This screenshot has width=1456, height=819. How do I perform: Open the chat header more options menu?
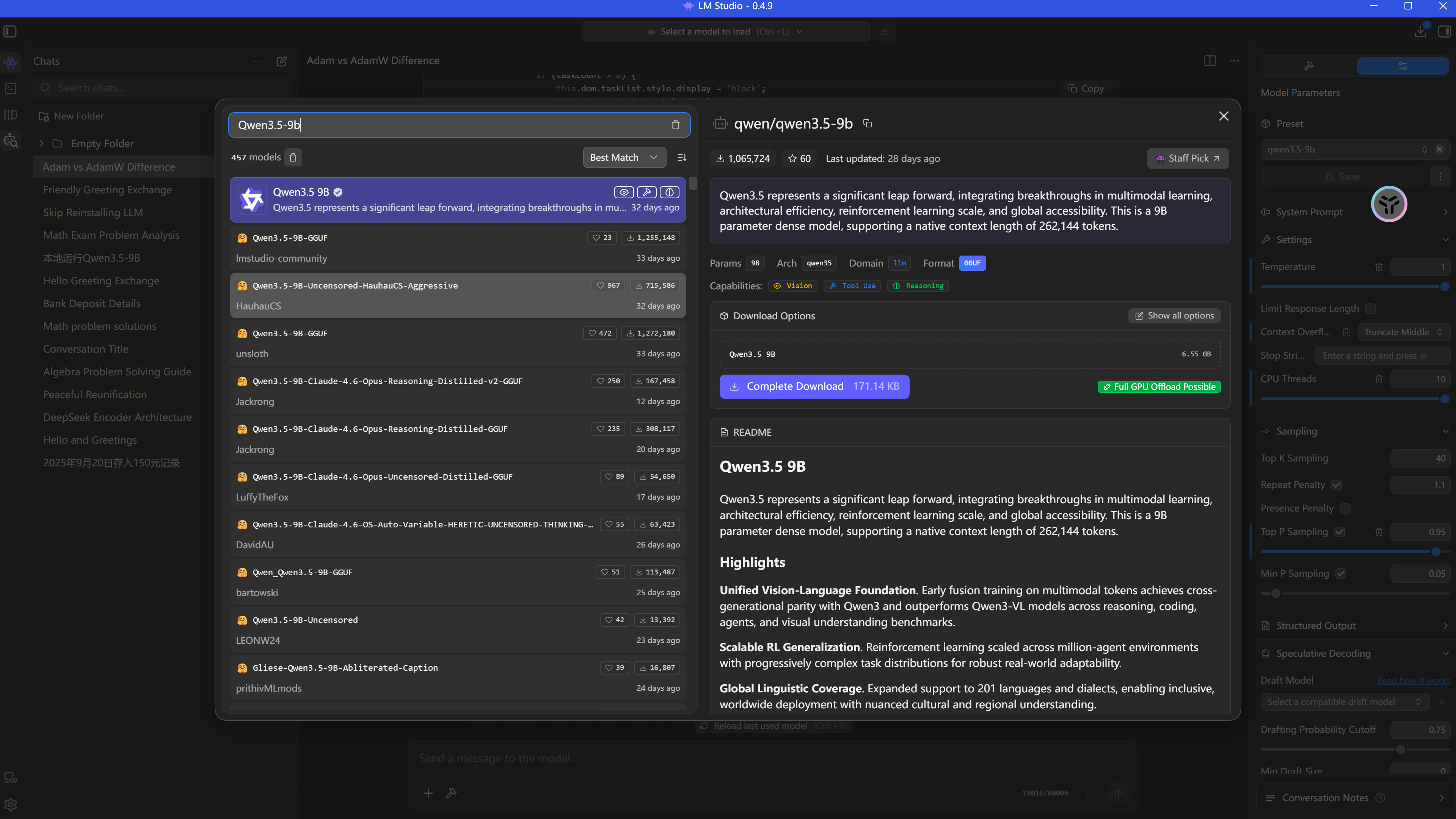(1234, 61)
